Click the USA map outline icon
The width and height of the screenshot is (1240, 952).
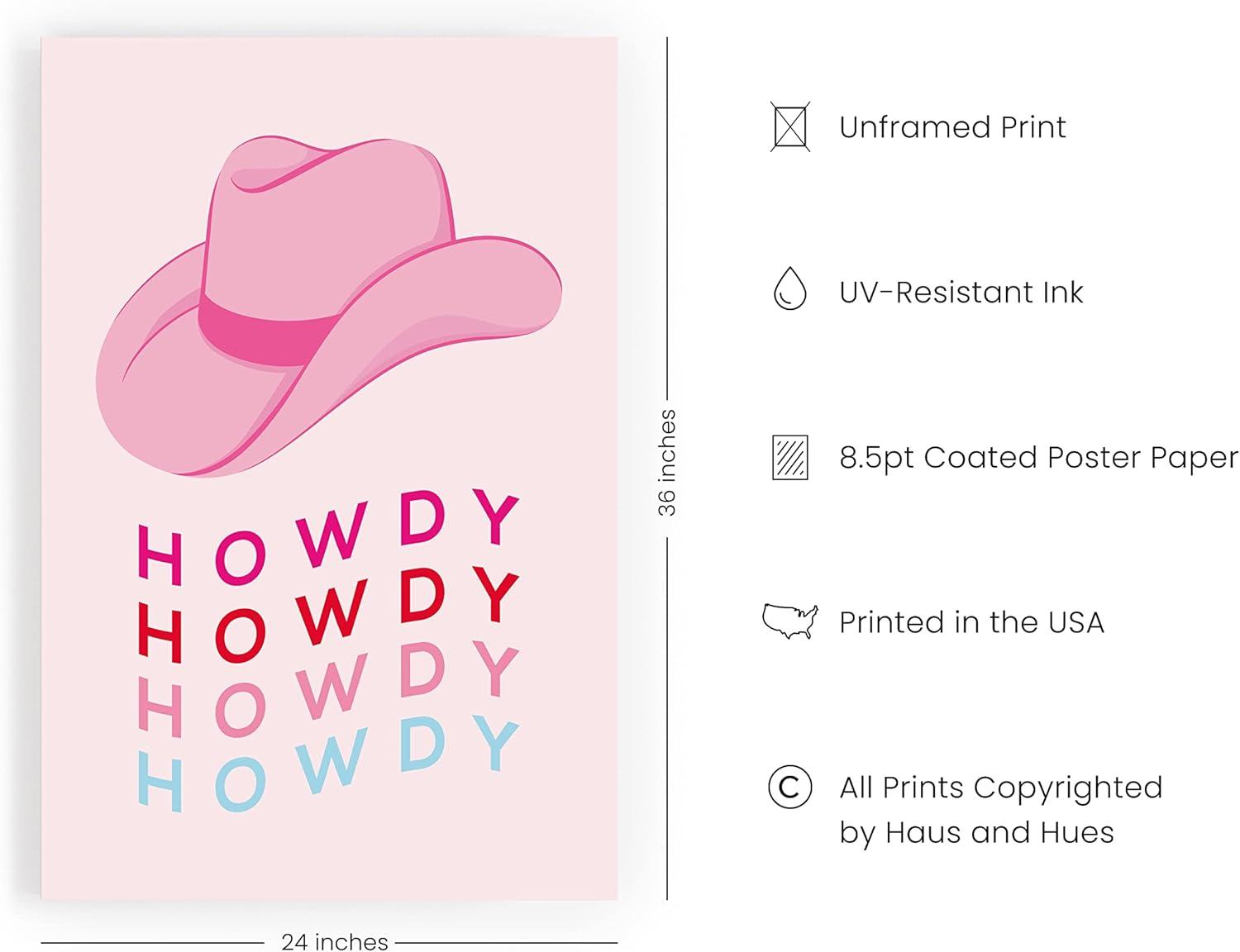(x=790, y=621)
